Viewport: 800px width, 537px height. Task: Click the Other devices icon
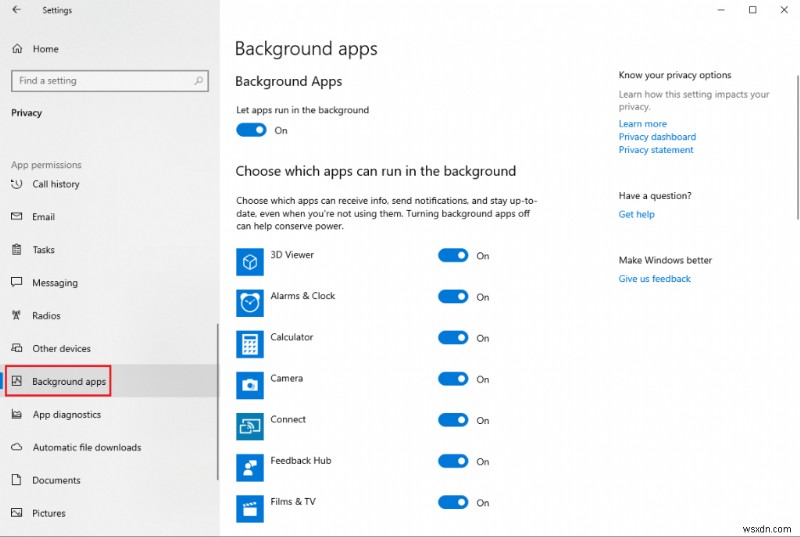(17, 348)
